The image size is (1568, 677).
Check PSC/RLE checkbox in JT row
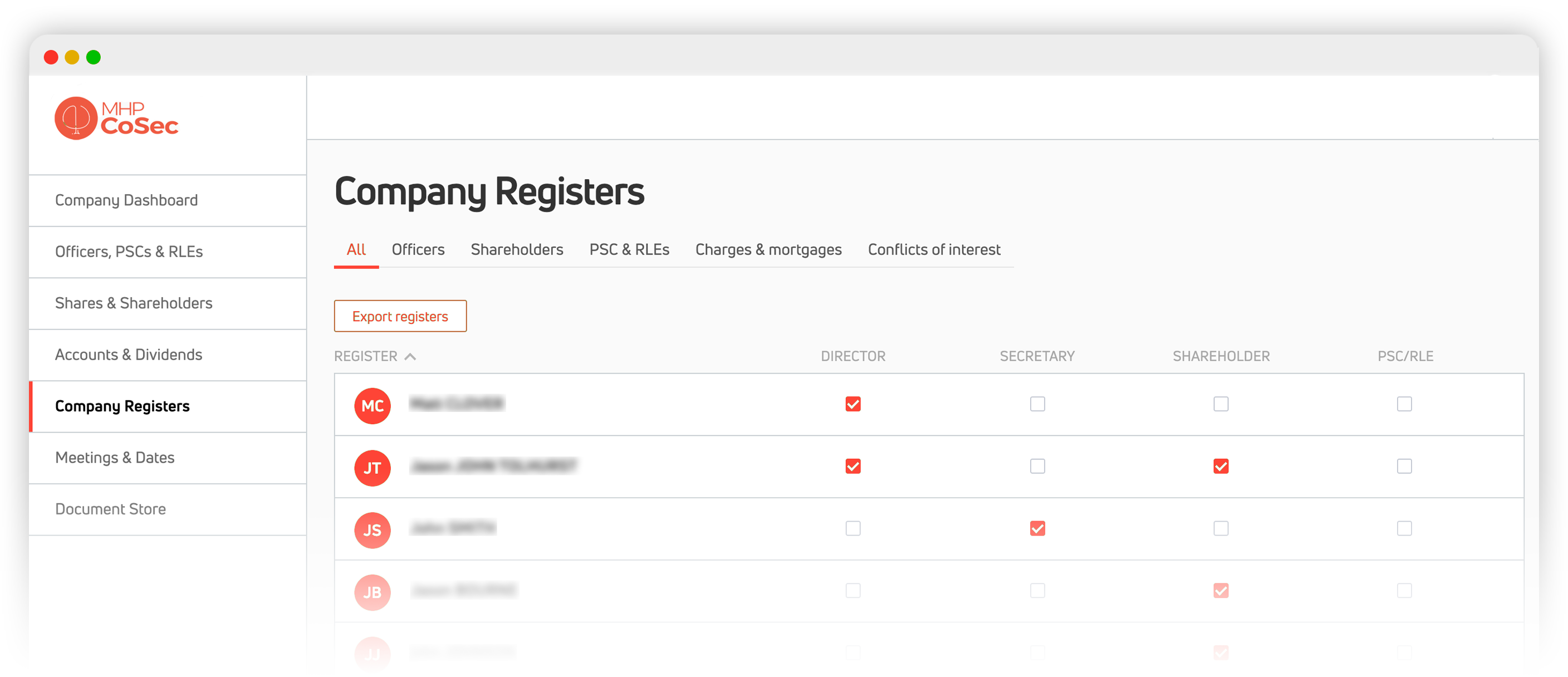pyautogui.click(x=1404, y=467)
